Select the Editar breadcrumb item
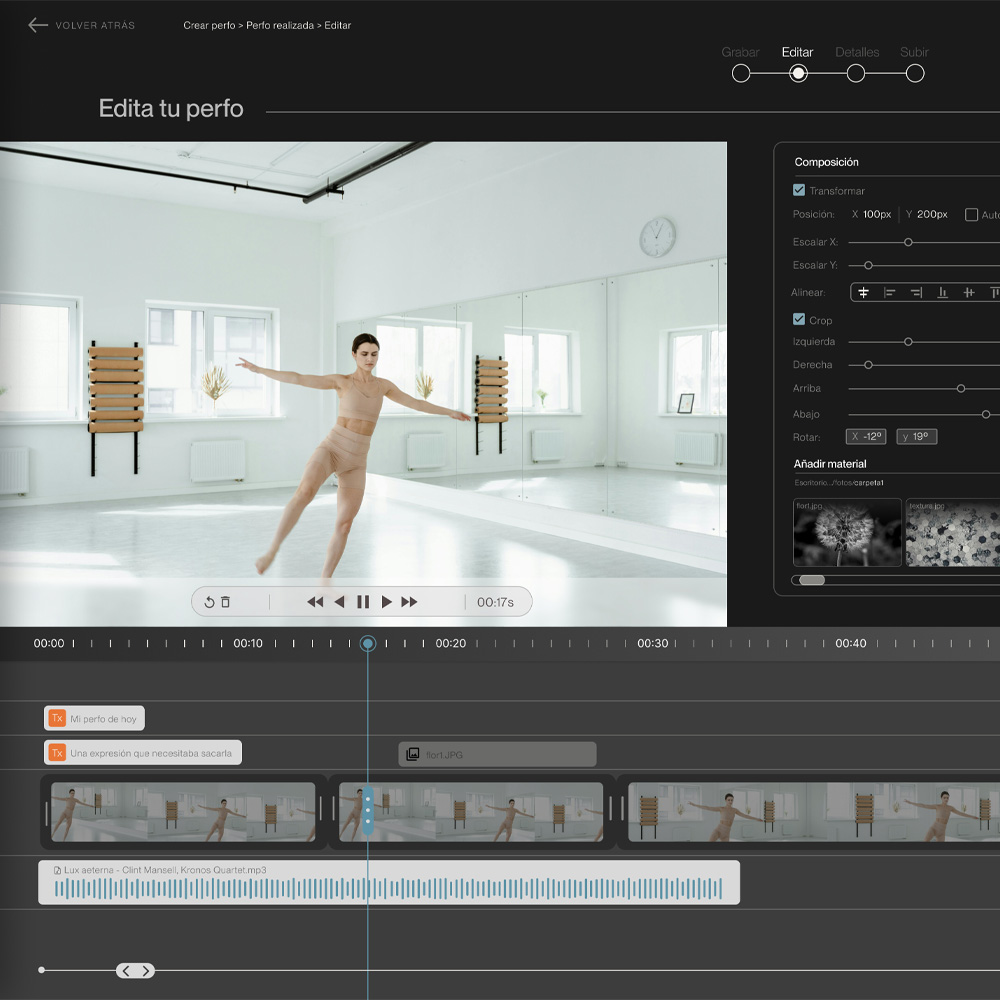Screen dimensions: 1000x1000 pyautogui.click(x=337, y=26)
